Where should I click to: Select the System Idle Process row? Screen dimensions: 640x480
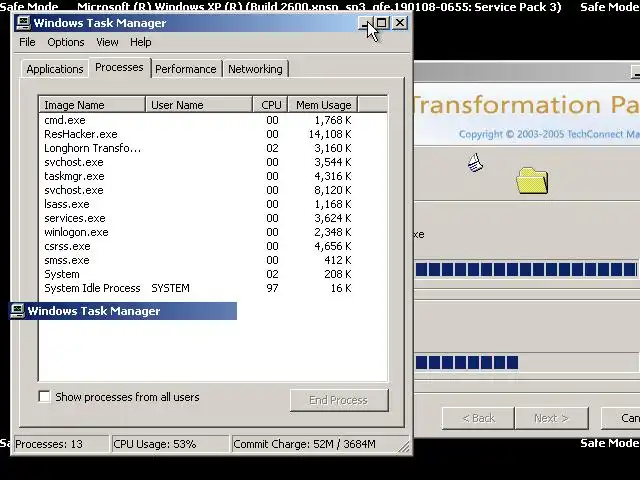point(213,288)
